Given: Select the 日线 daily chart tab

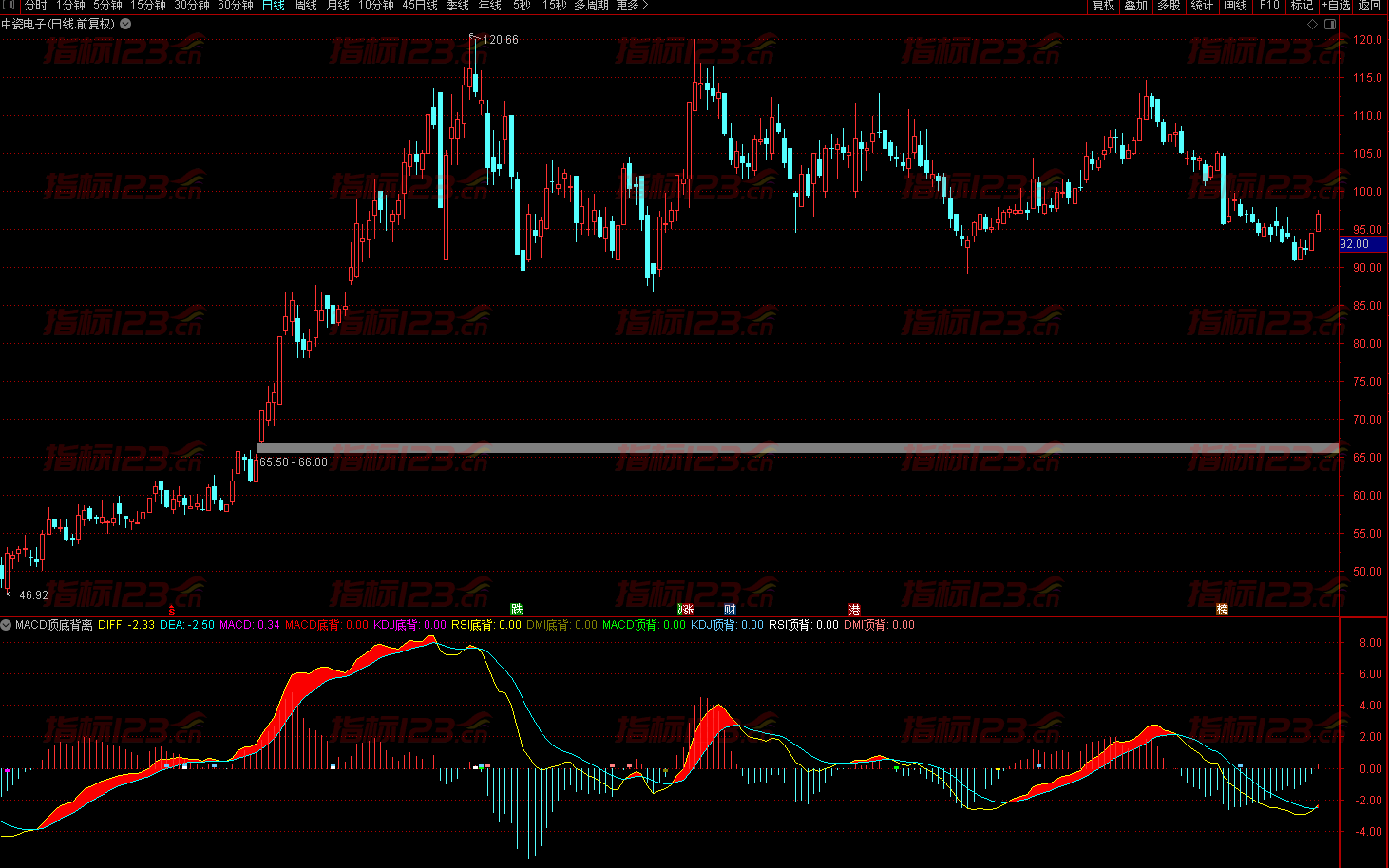Looking at the screenshot, I should (274, 6).
